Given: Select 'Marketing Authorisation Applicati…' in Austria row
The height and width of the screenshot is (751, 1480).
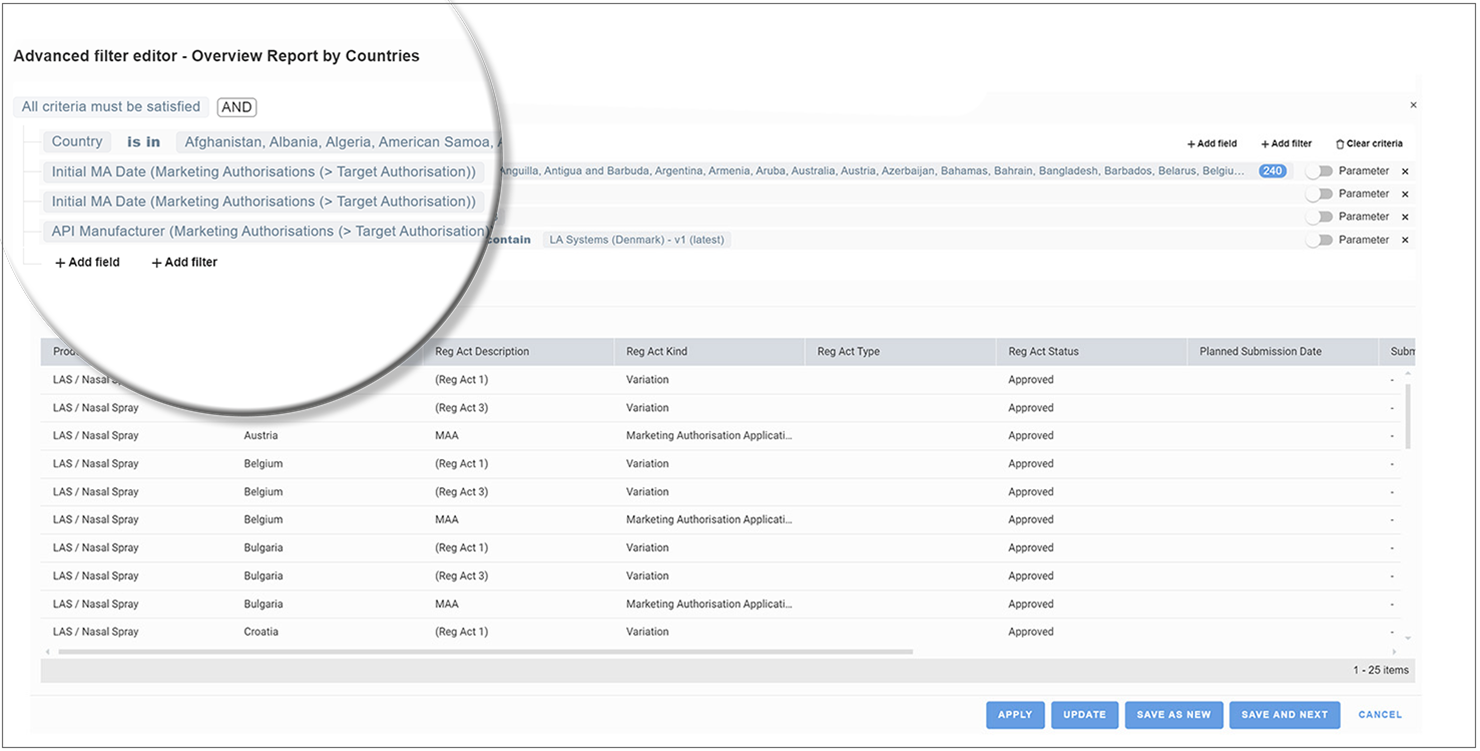Looking at the screenshot, I should point(709,436).
